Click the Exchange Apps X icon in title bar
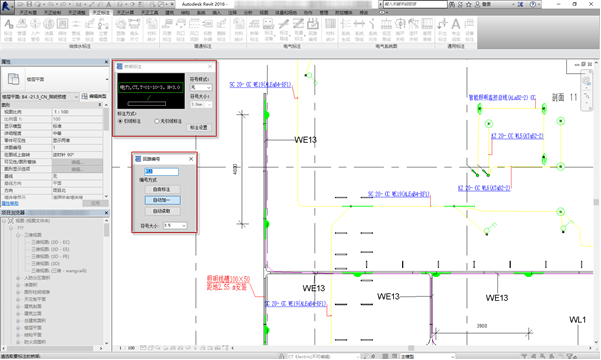The width and height of the screenshot is (601, 360). [x=520, y=4]
